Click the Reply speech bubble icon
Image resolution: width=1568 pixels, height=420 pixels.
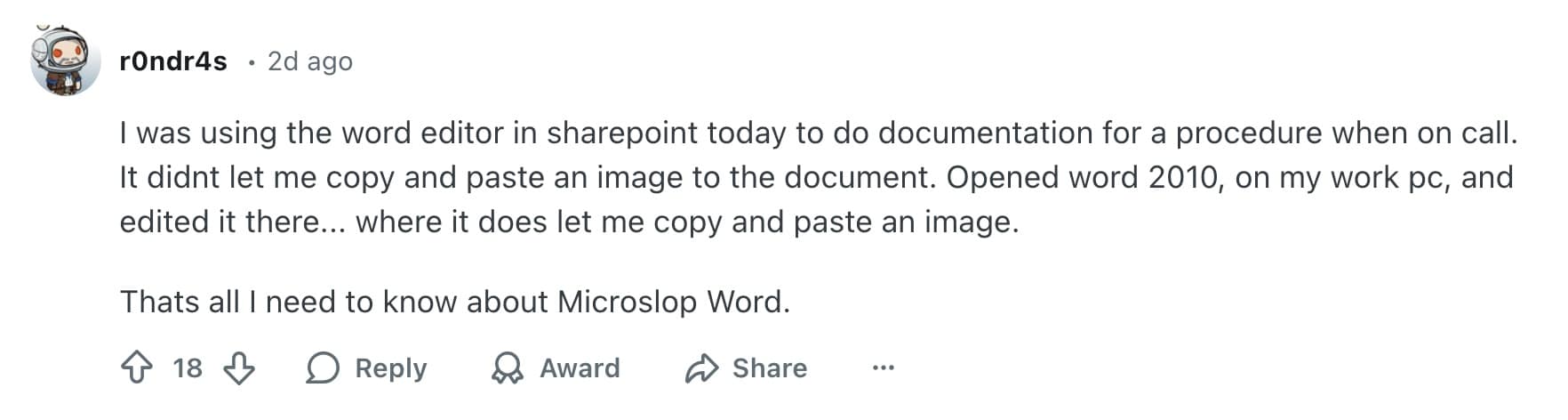[x=323, y=367]
